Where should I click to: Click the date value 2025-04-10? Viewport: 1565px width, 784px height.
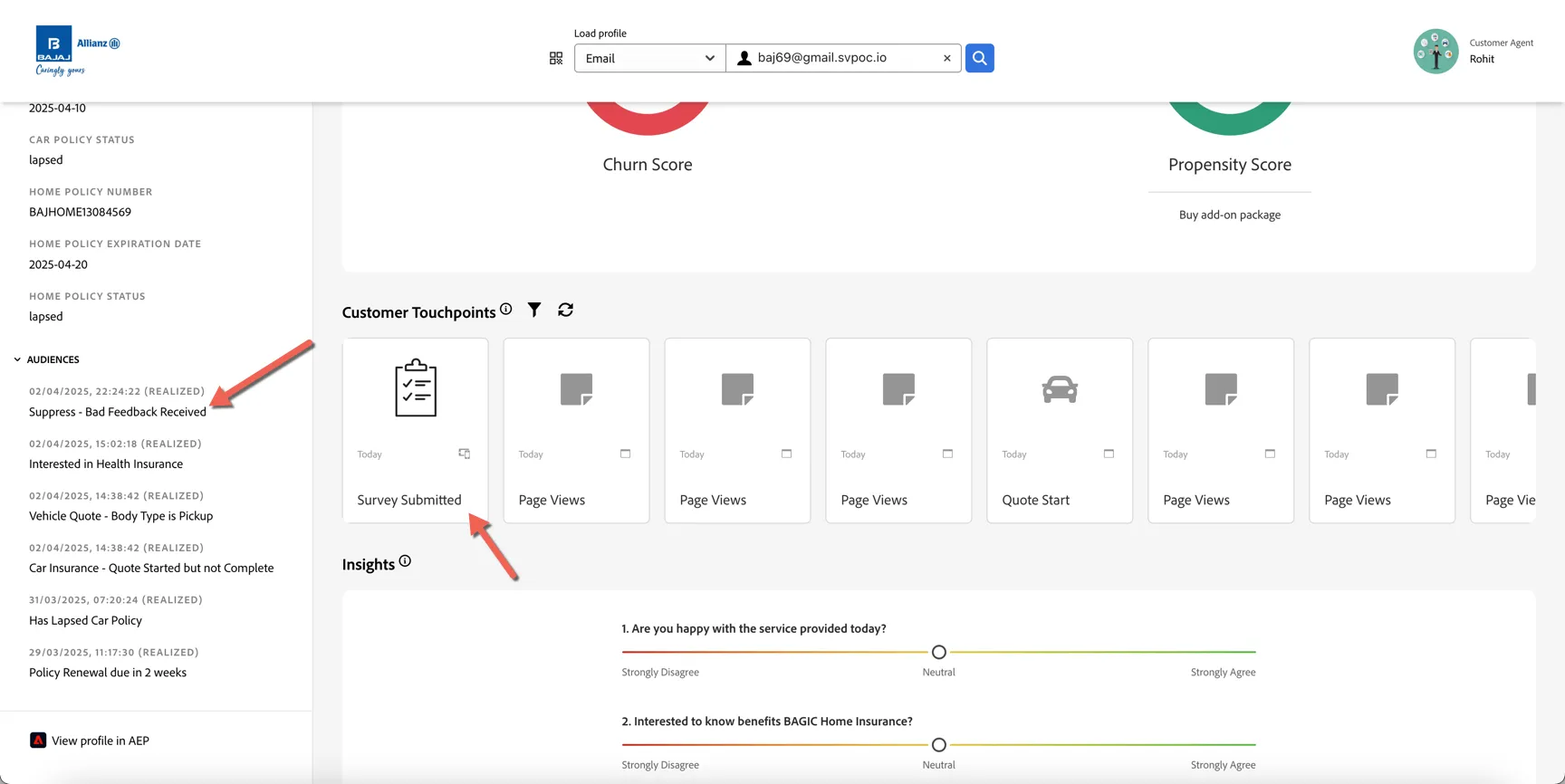click(57, 108)
